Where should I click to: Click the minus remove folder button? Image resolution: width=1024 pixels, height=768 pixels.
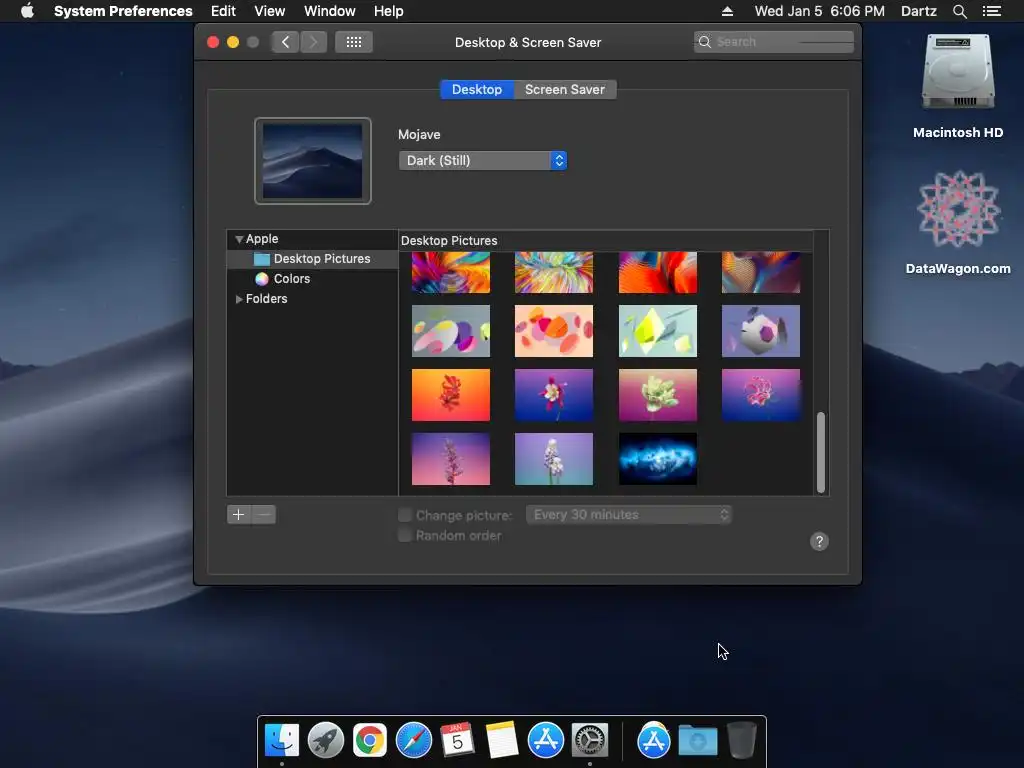click(x=264, y=515)
